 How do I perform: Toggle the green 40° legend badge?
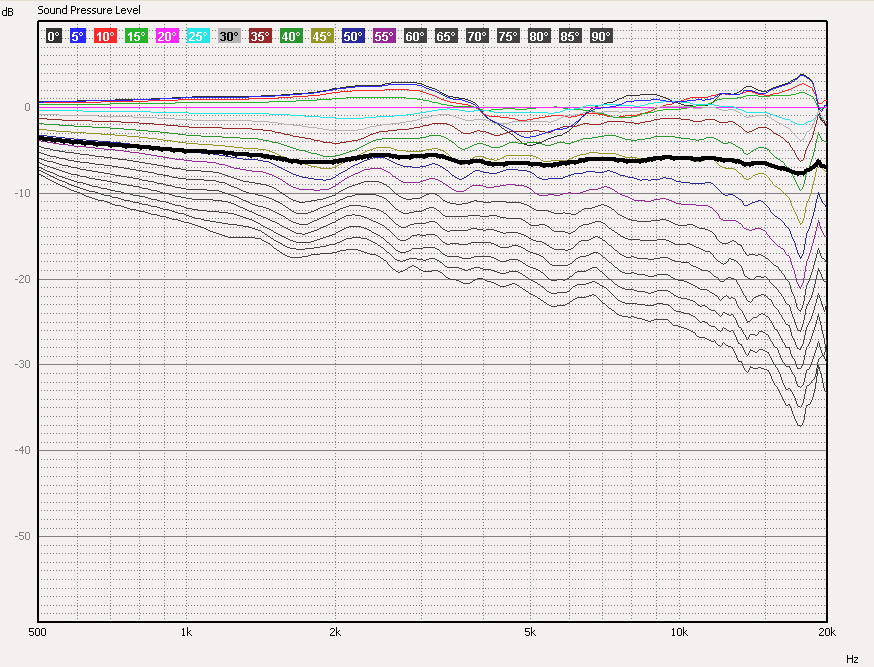coord(291,37)
